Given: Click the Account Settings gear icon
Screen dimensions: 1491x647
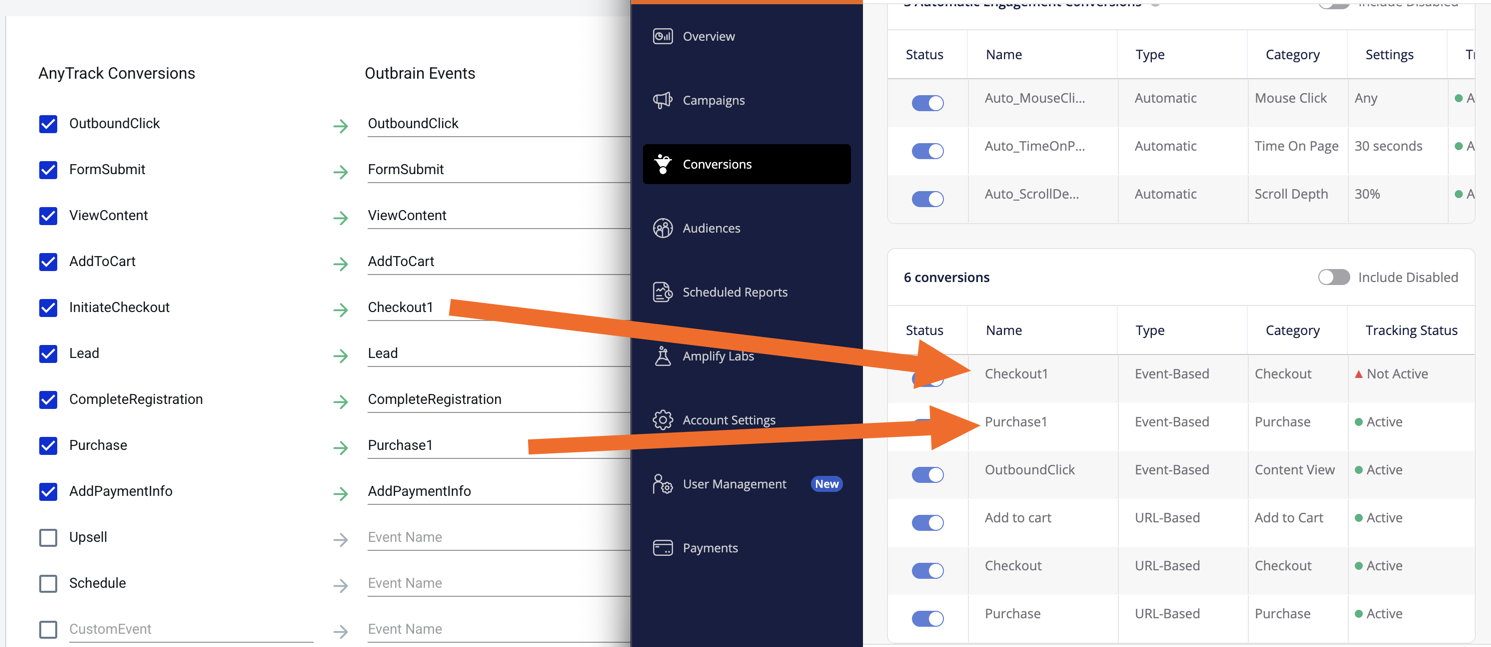Looking at the screenshot, I should click(662, 420).
